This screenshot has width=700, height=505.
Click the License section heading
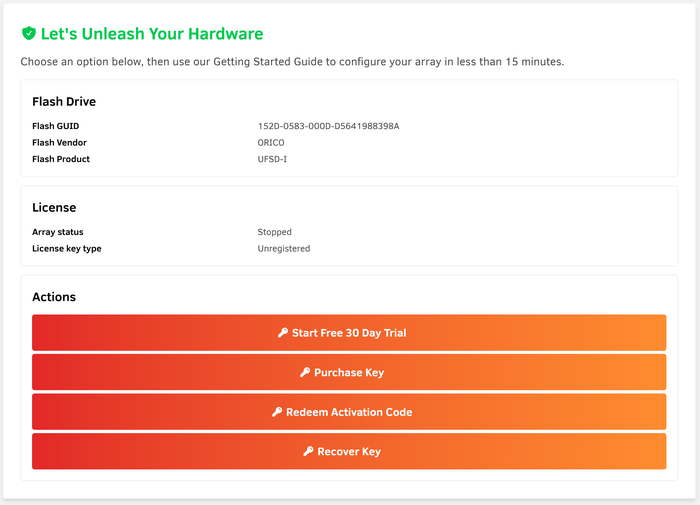(54, 208)
